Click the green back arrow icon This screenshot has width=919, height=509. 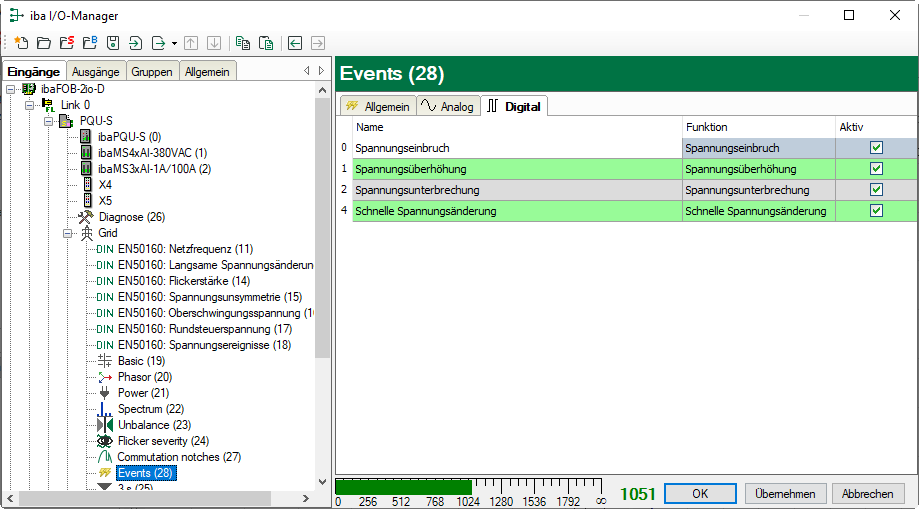click(295, 43)
